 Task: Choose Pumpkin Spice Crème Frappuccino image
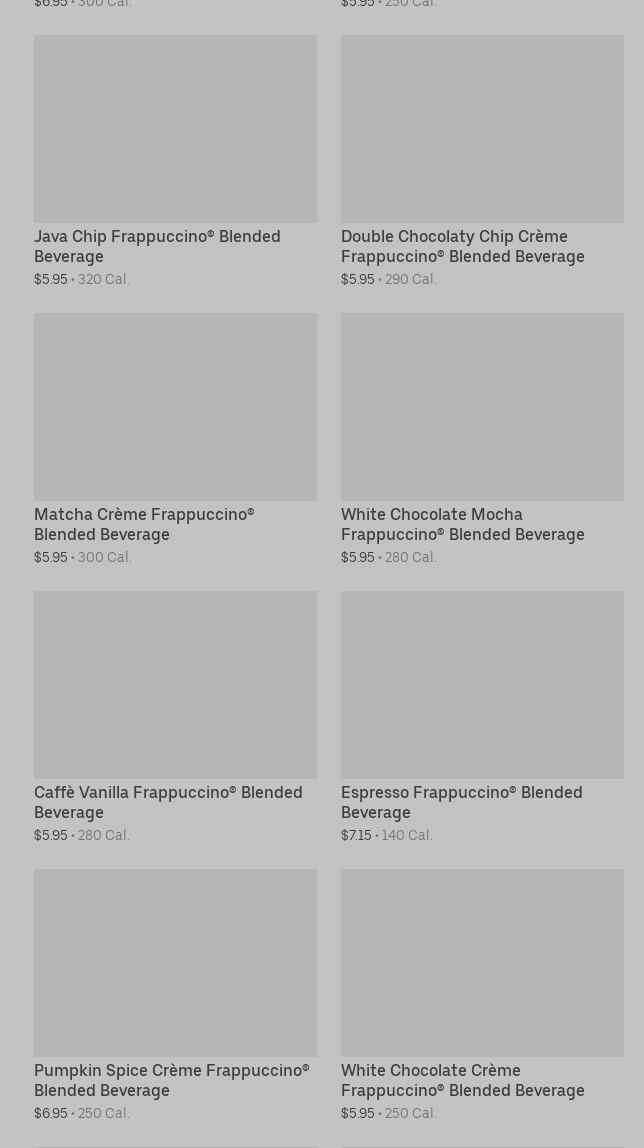click(175, 963)
